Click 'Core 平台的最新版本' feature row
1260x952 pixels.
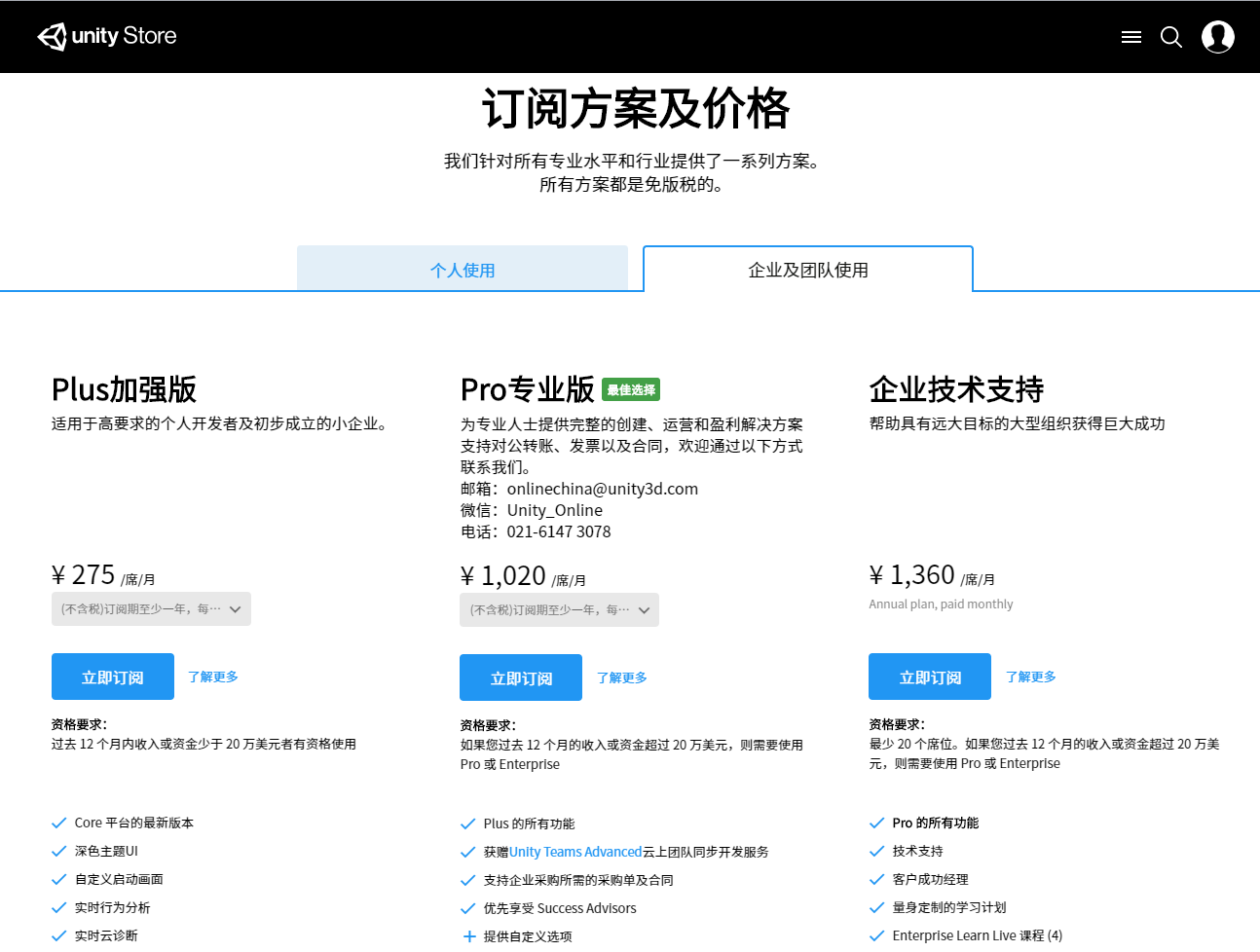coord(123,824)
